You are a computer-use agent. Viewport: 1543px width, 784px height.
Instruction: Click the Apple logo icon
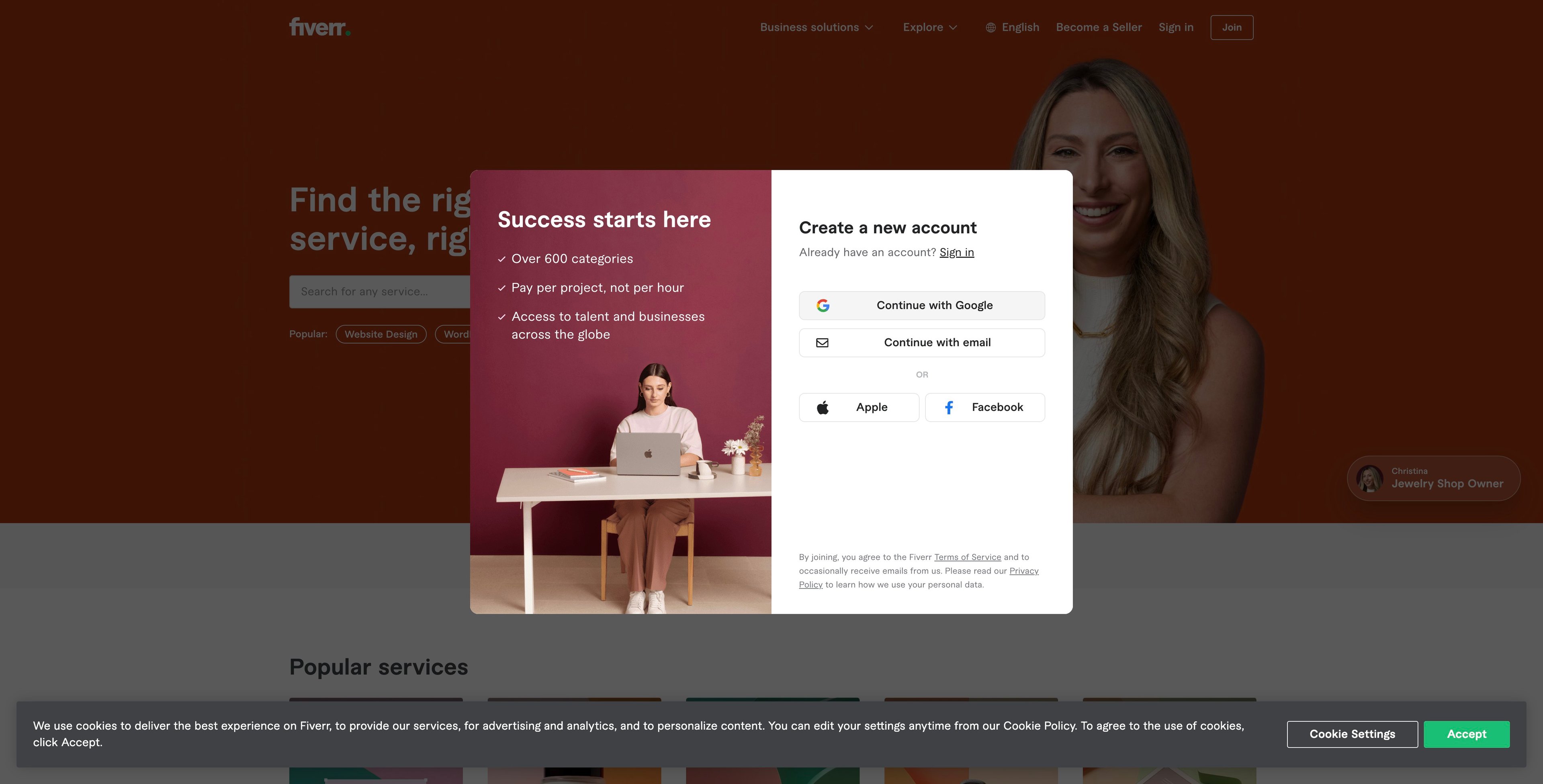click(x=823, y=407)
